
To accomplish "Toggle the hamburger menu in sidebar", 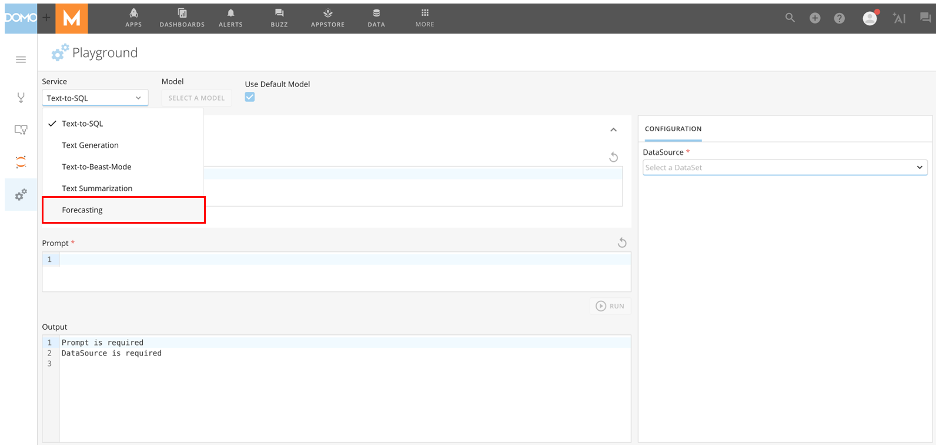I will (21, 59).
